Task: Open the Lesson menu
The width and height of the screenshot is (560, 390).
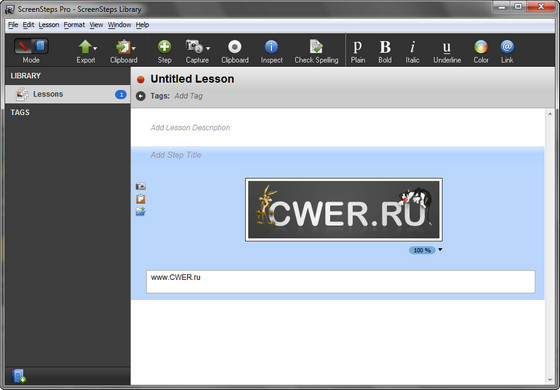Action: [x=49, y=25]
